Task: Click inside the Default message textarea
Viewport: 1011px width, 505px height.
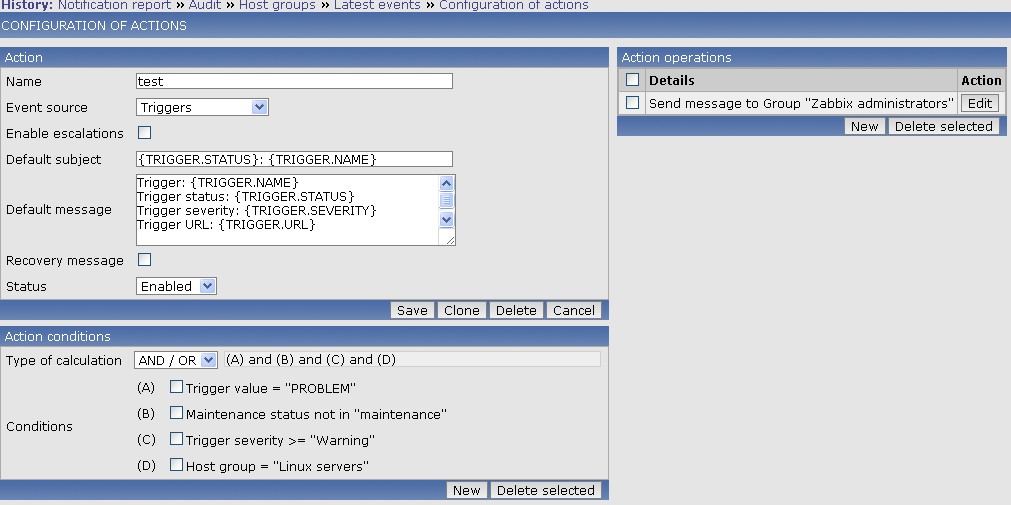Action: 287,210
